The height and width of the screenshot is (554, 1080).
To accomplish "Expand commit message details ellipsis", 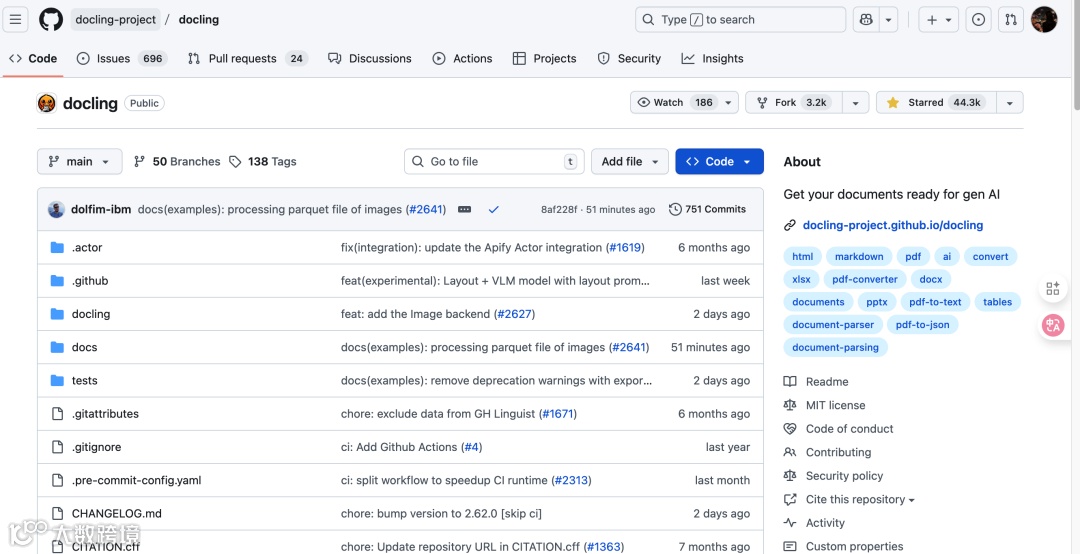I will coord(464,209).
